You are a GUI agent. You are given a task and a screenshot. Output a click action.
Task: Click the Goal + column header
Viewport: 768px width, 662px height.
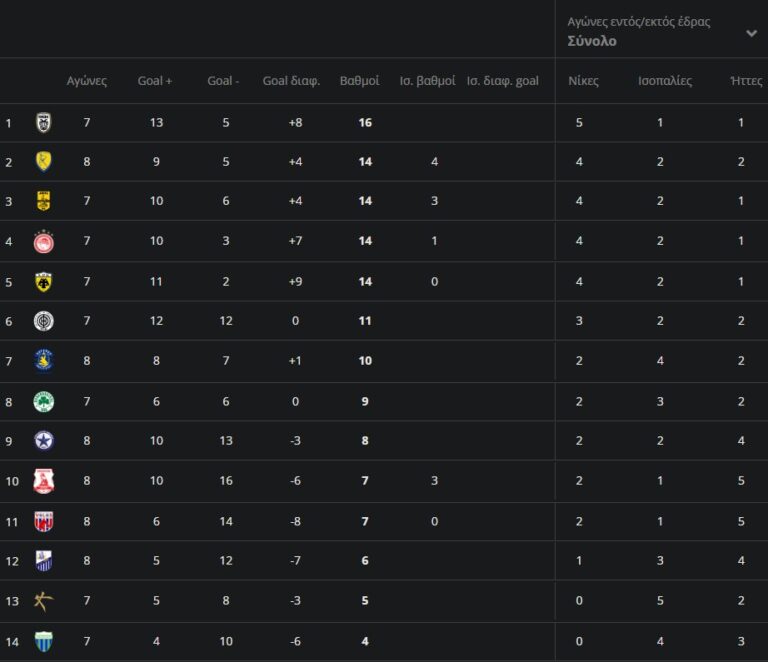click(155, 81)
